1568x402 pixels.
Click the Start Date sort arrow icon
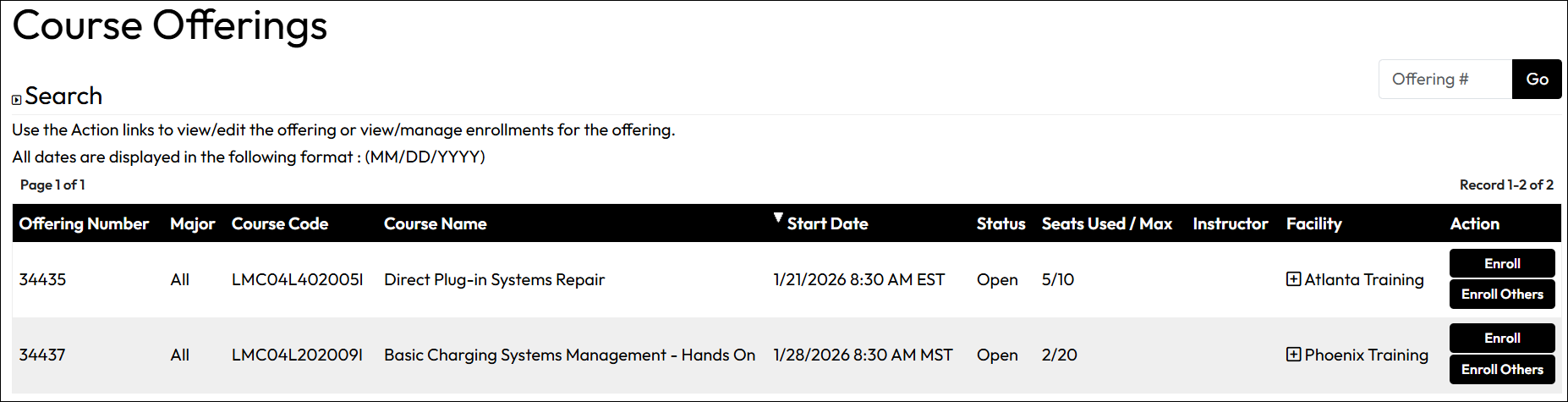(x=778, y=218)
